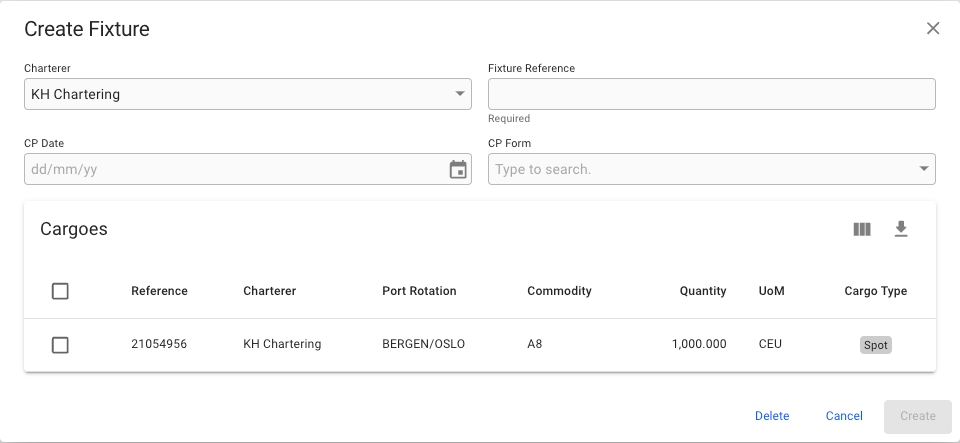Viewport: 960px width, 443px height.
Task: Click the download icon in Cargoes panel
Action: point(901,229)
